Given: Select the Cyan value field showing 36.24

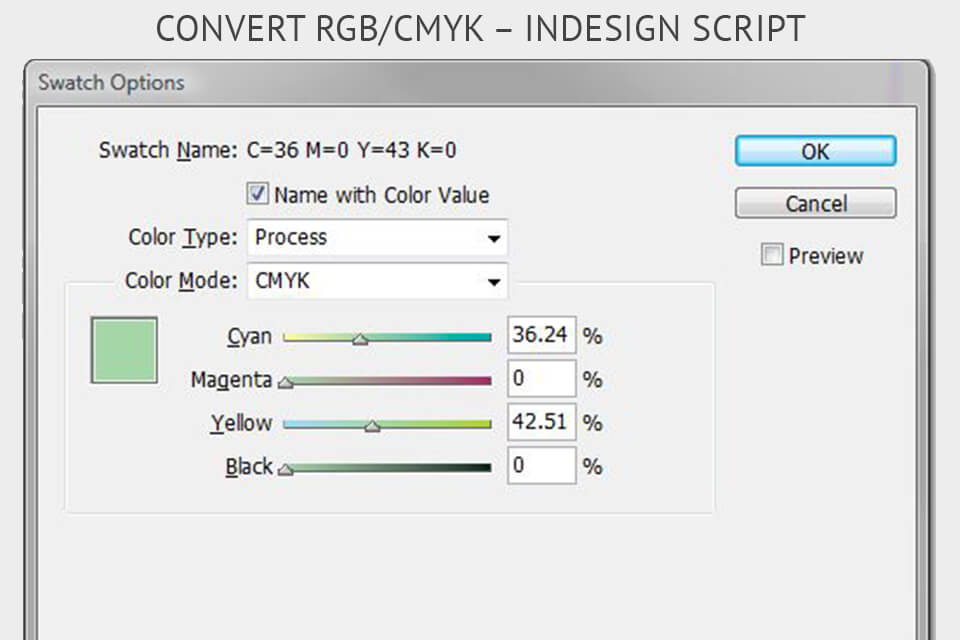Looking at the screenshot, I should click(x=542, y=335).
